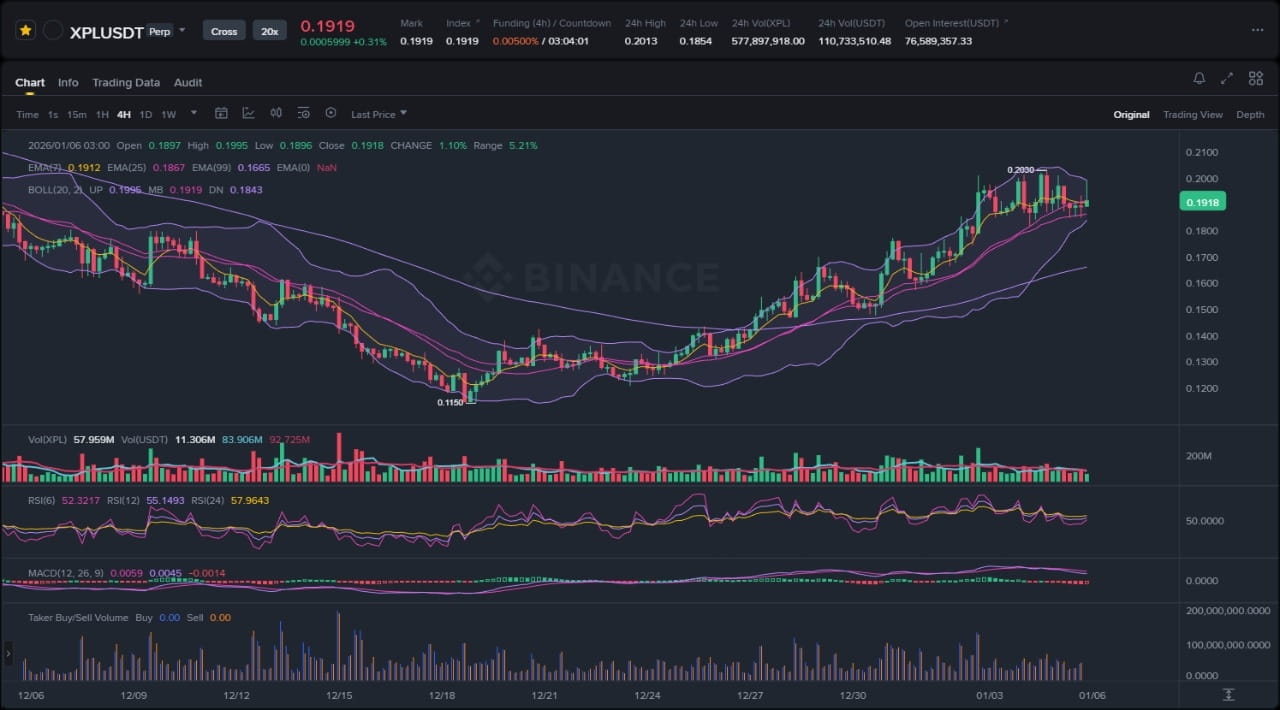Viewport: 1280px width, 710px height.
Task: Click the Perp contract type tag
Action: click(x=159, y=31)
